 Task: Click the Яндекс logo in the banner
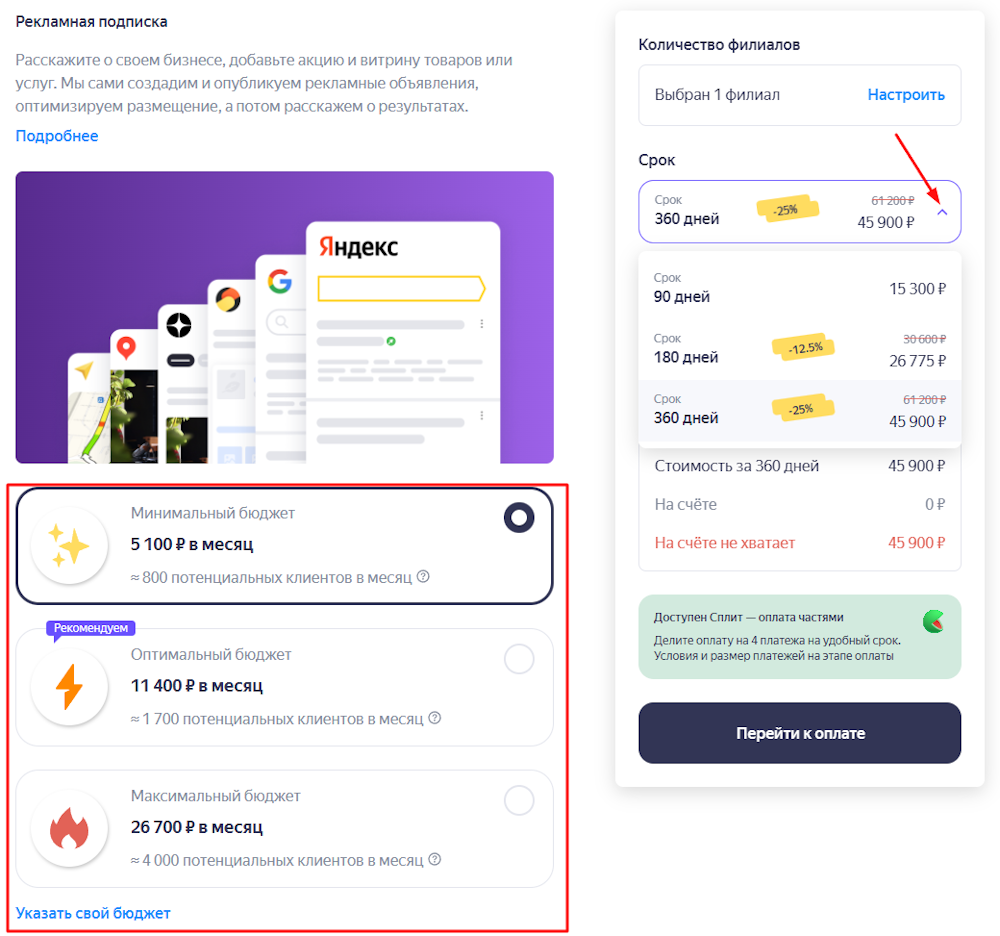[x=358, y=247]
